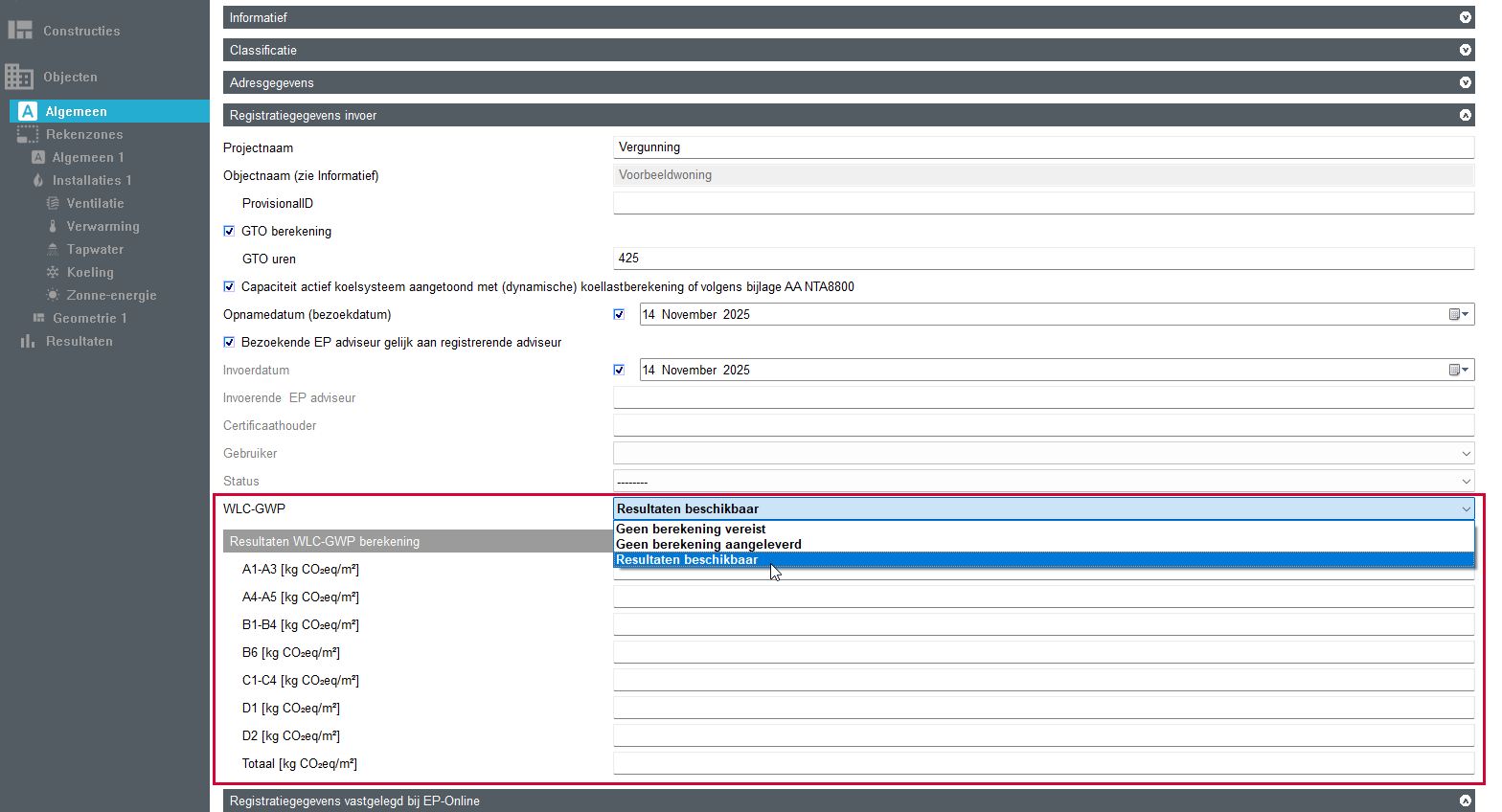Select the Koeling snowflake icon
This screenshot has width=1502, height=812.
53,272
